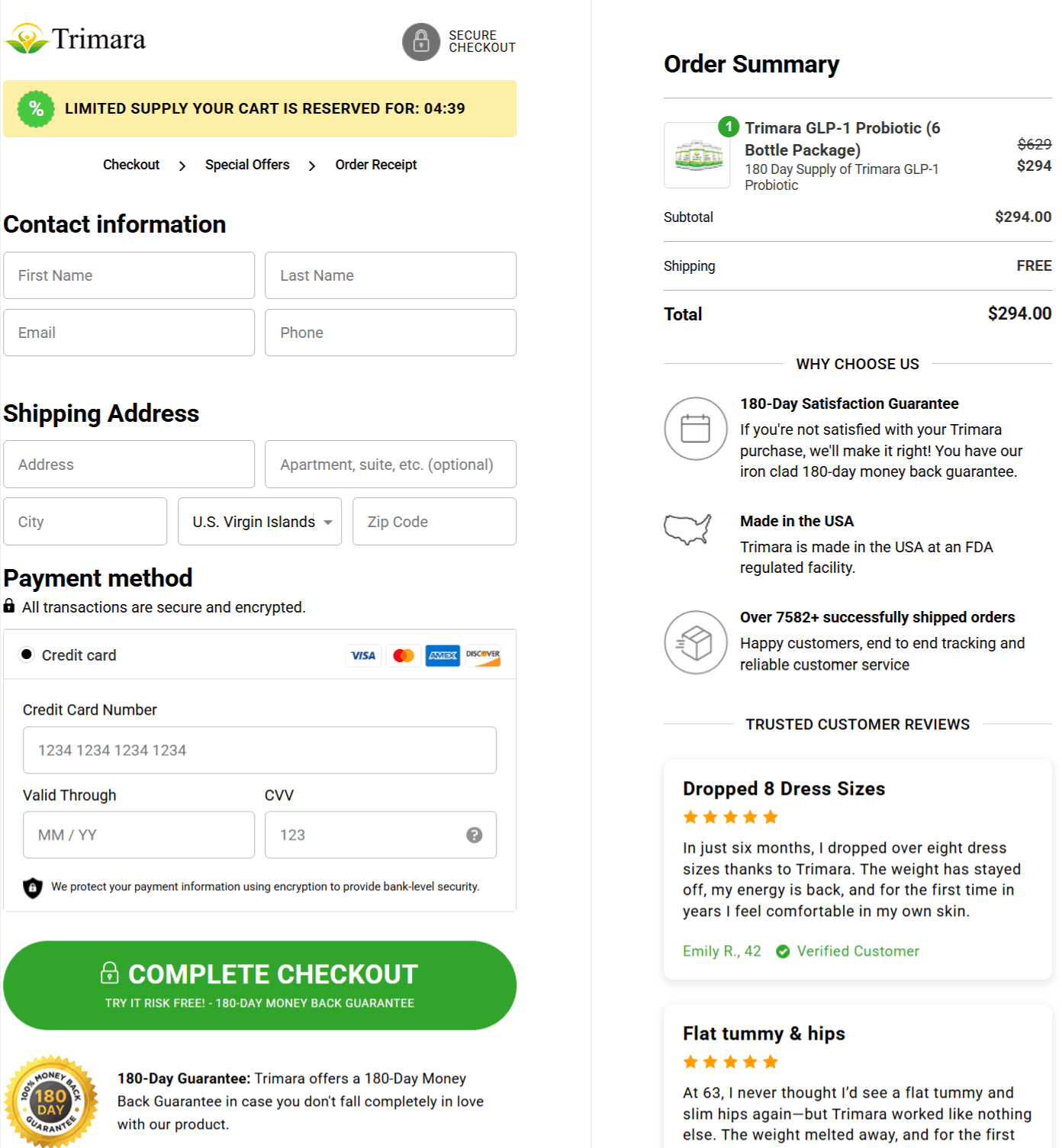The image size is (1062, 1148).
Task: Click the Verified Customer checkmark
Action: [782, 951]
